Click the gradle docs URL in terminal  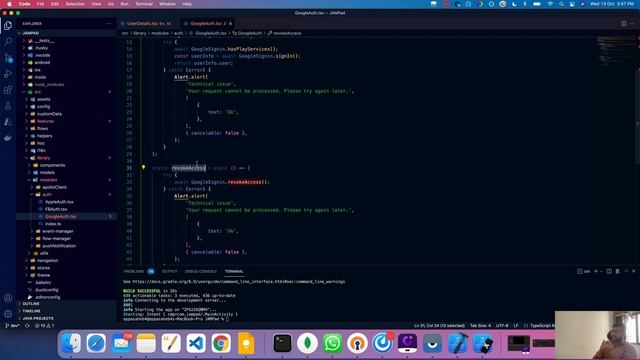click(238, 281)
